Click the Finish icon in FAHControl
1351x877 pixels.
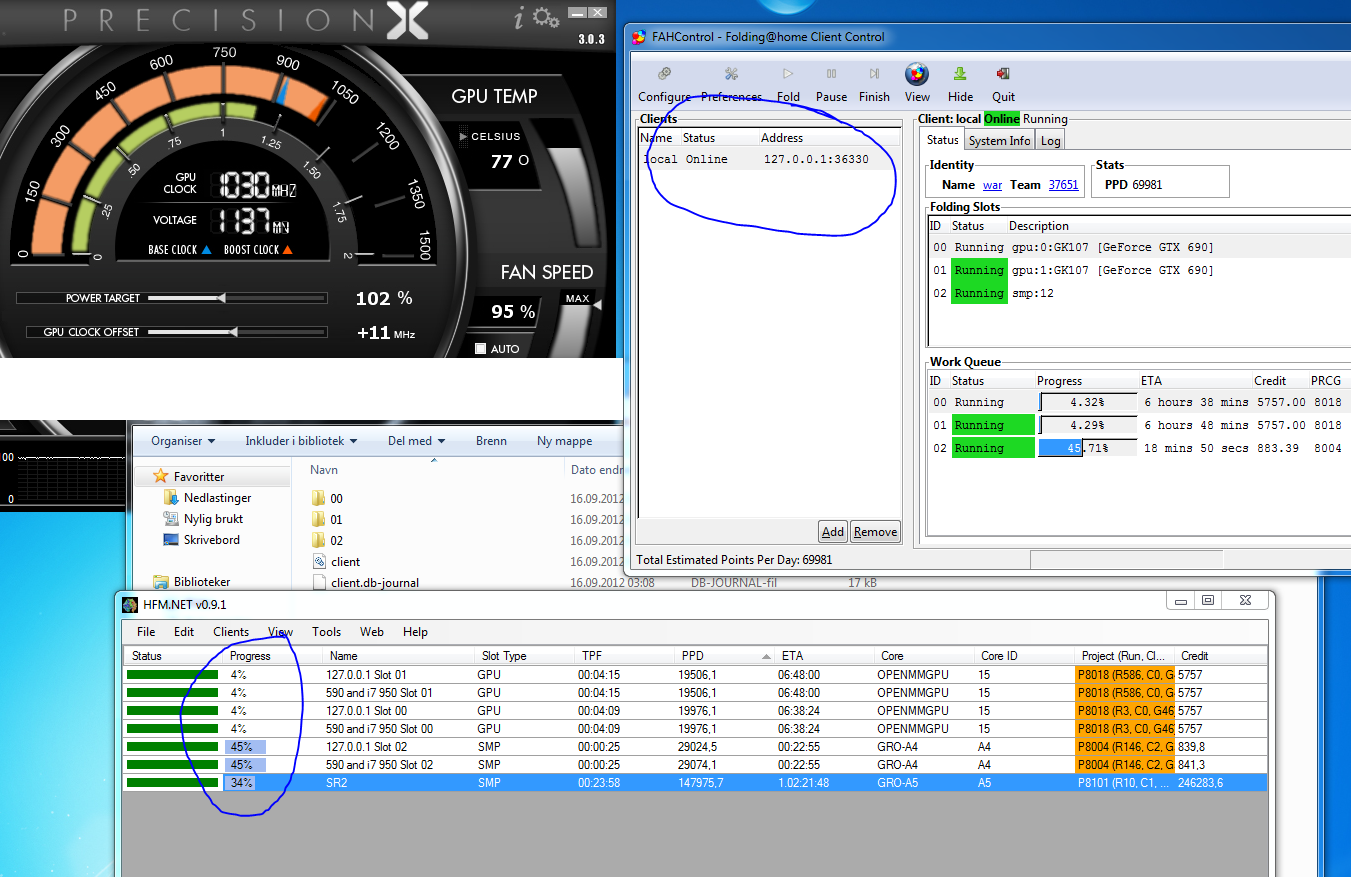click(874, 74)
